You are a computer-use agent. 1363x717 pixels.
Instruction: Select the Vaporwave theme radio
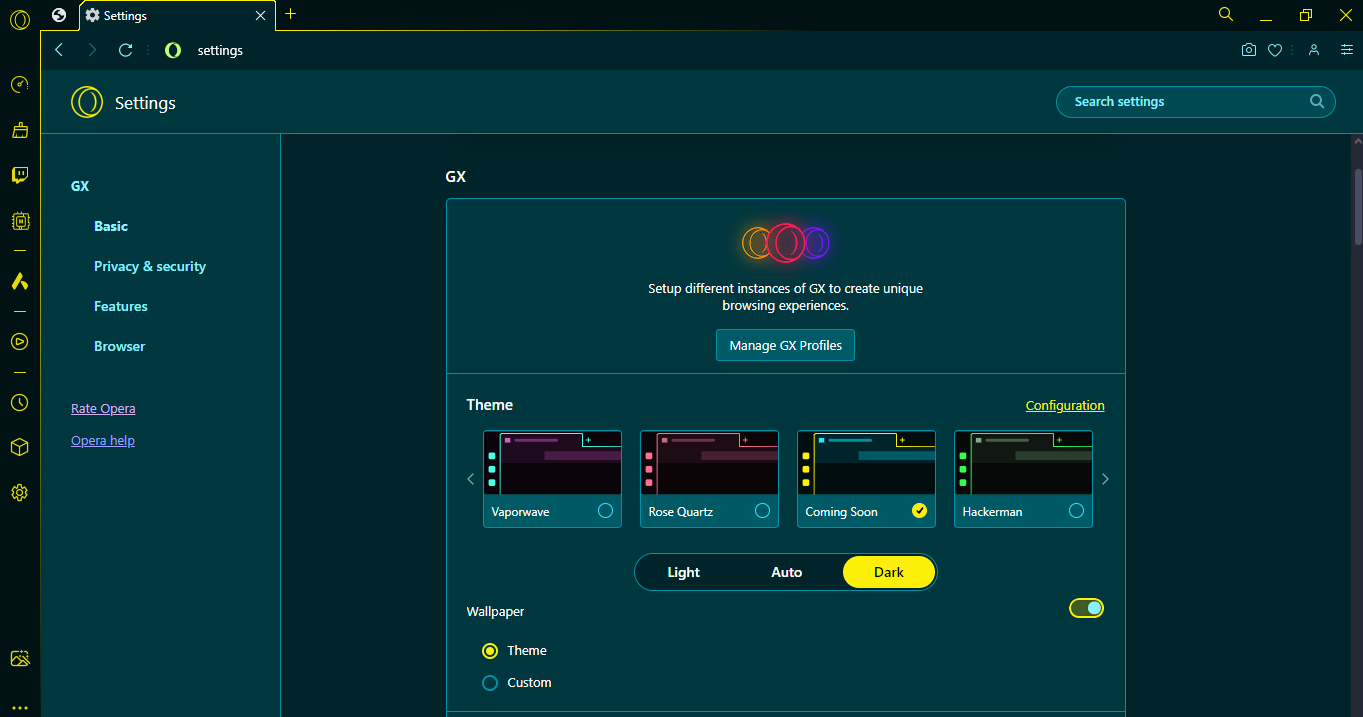point(605,511)
